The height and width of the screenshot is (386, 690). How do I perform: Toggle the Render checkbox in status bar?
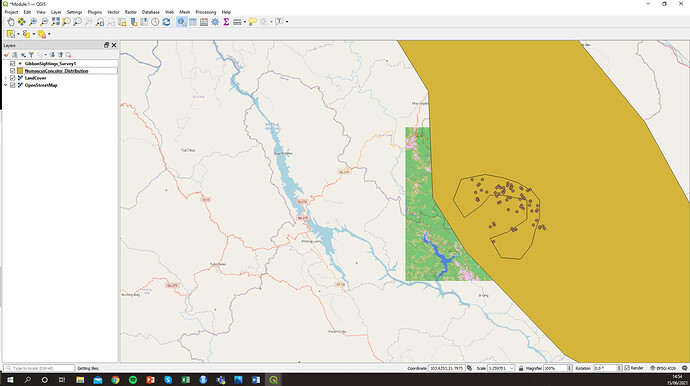point(627,368)
